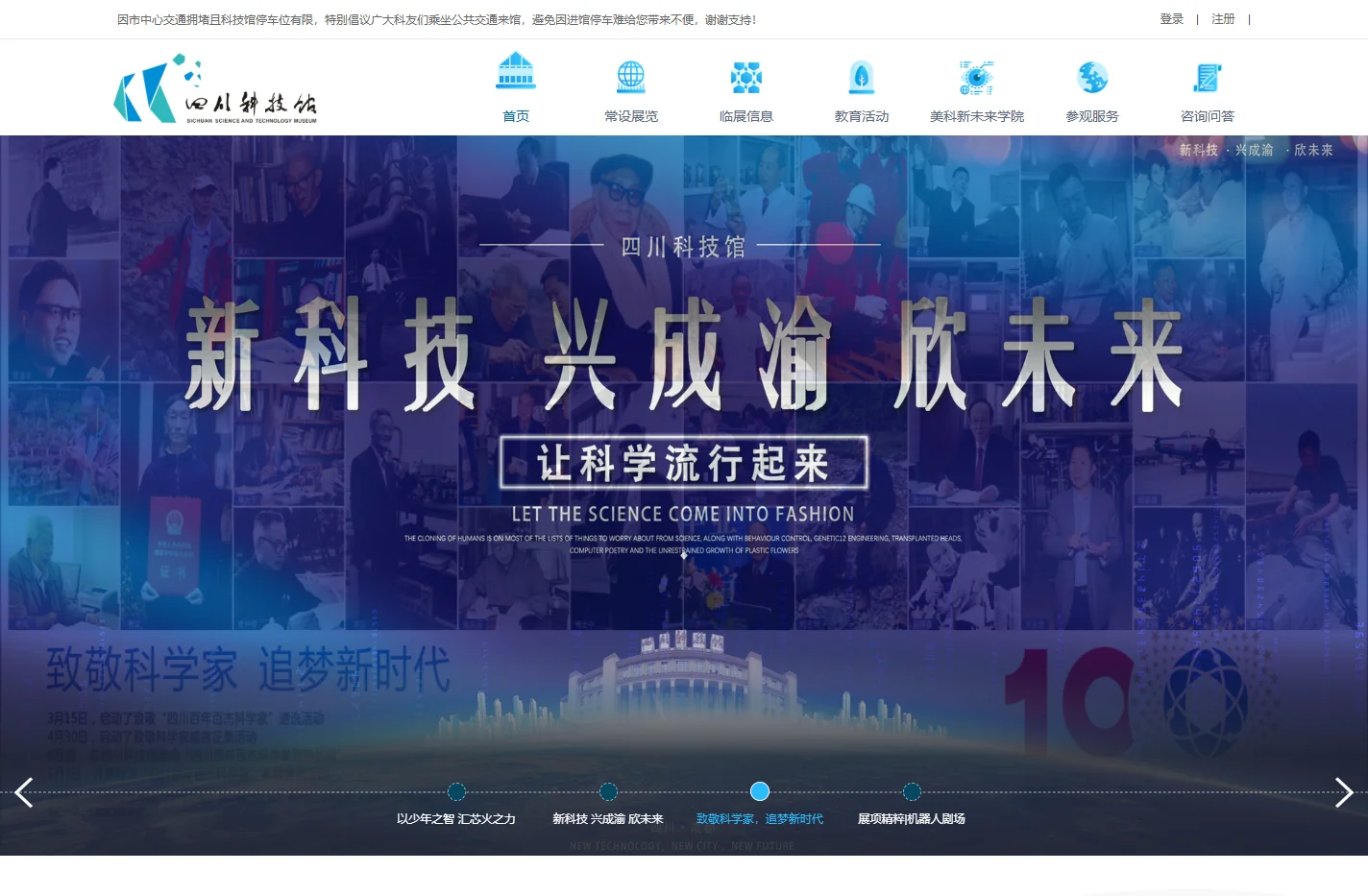Viewport: 1368px width, 896px height.
Task: Click slide title 以少年之智 汇芯火之力
Action: point(456,819)
